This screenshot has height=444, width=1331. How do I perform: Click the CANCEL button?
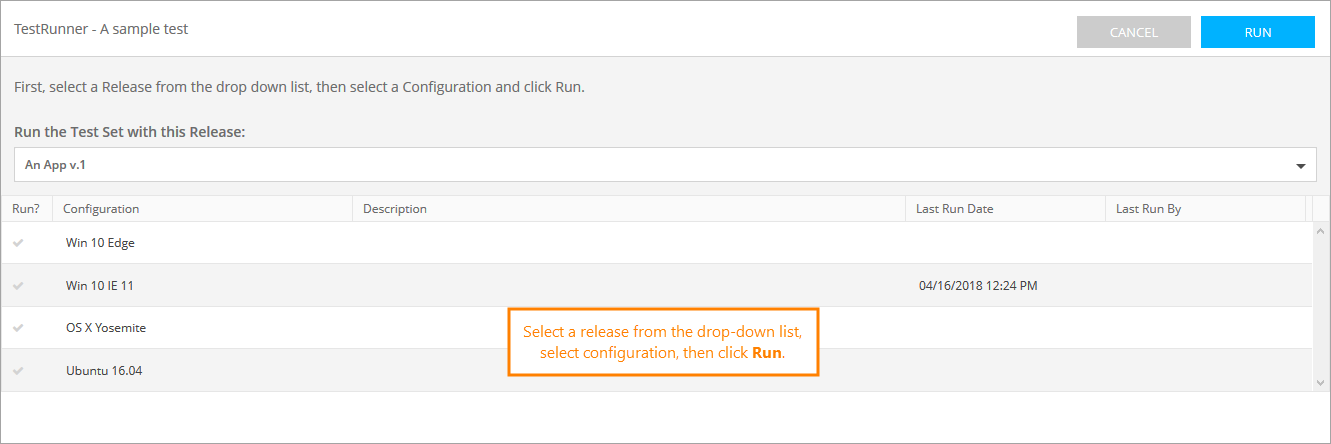coord(1133,32)
